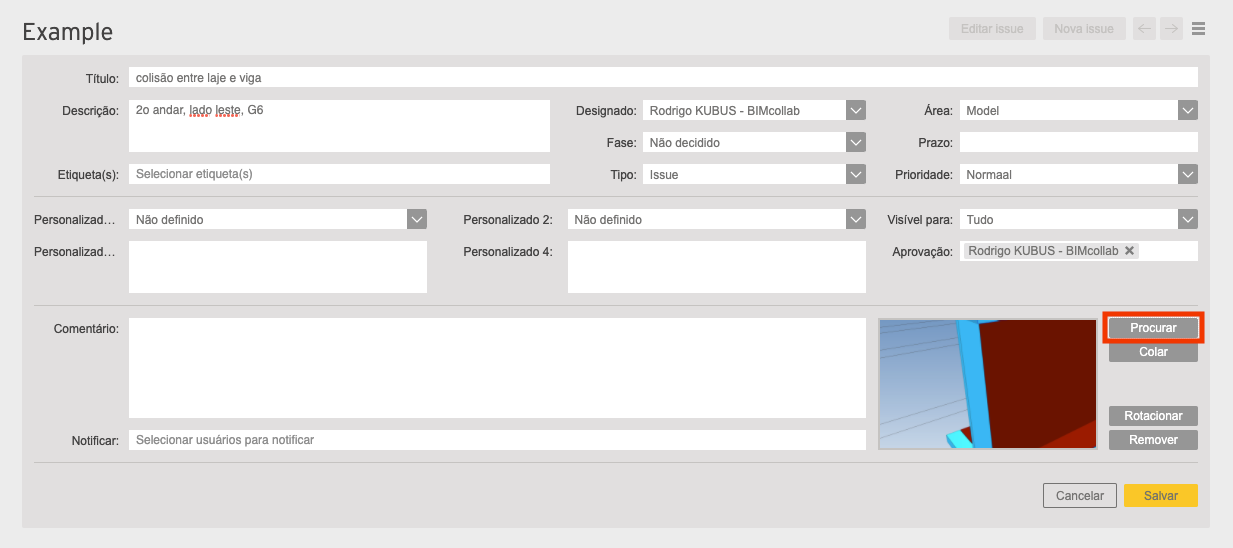The image size is (1233, 548).
Task: Click the Nova issue button
Action: [x=1084, y=29]
